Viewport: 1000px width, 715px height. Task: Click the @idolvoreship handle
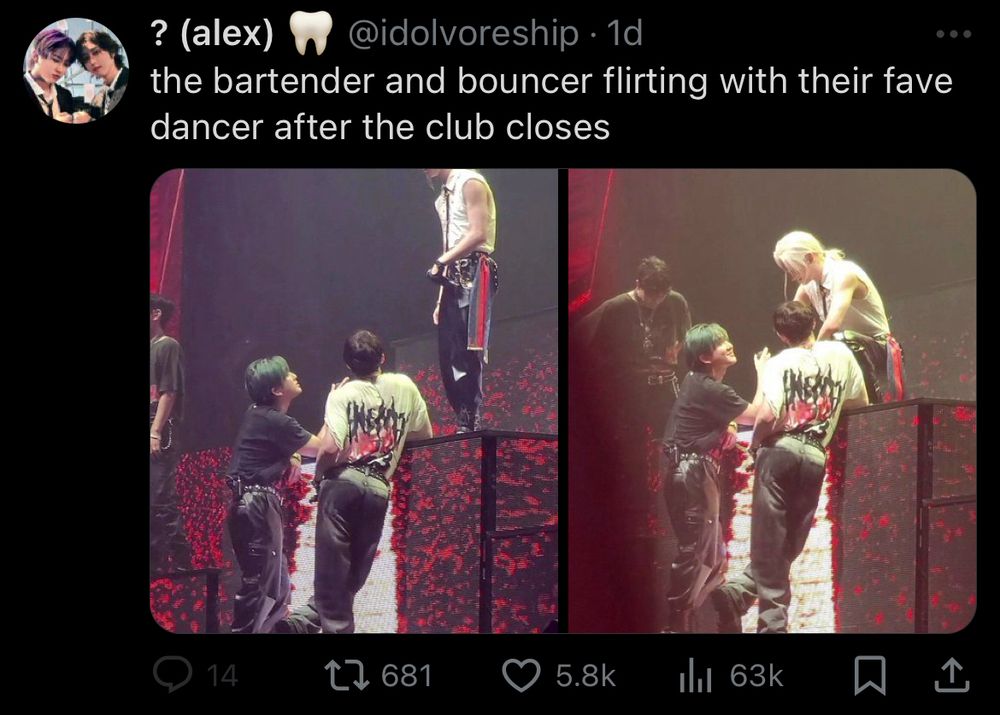[x=464, y=33]
